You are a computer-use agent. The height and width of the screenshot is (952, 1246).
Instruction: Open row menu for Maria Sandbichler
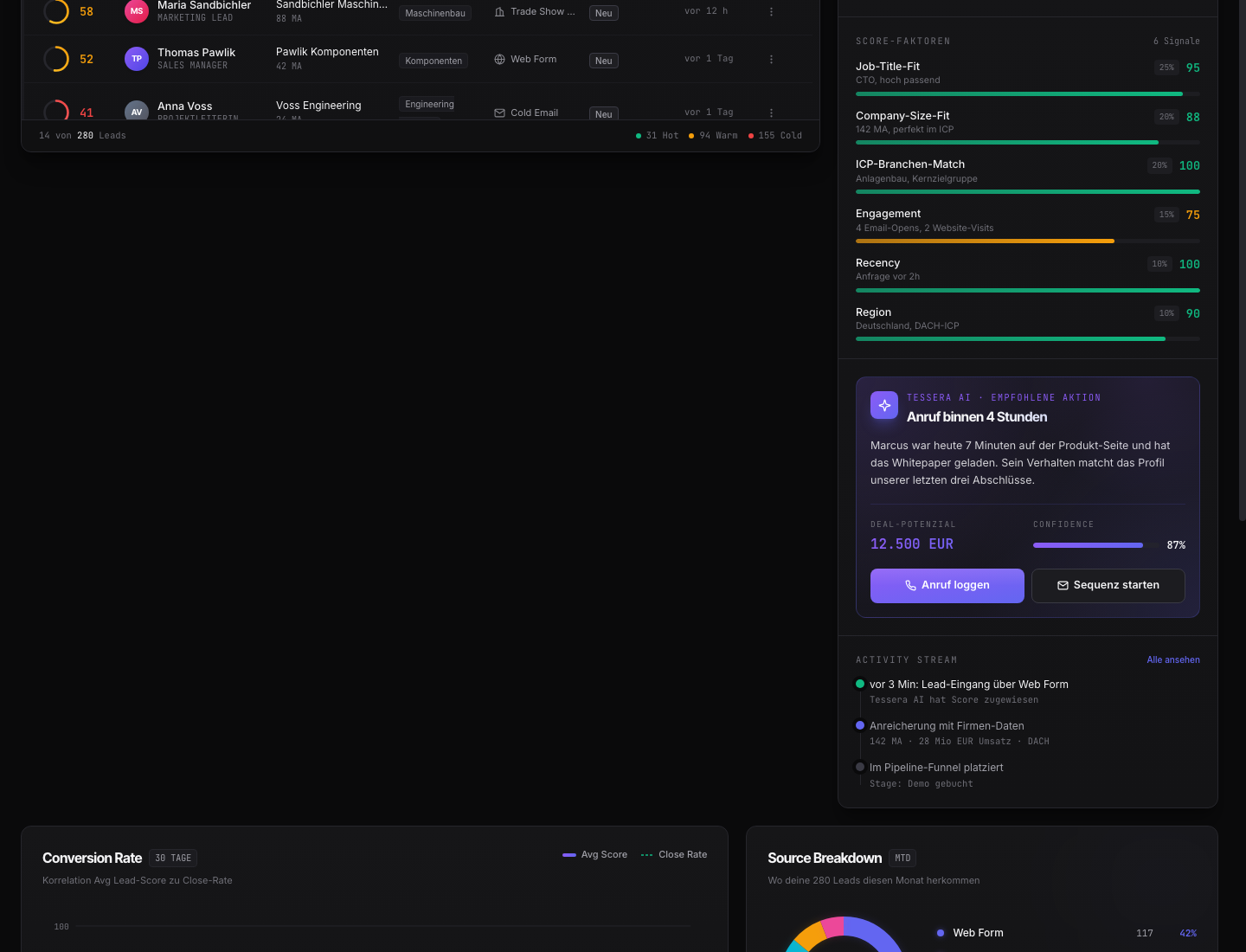771,12
